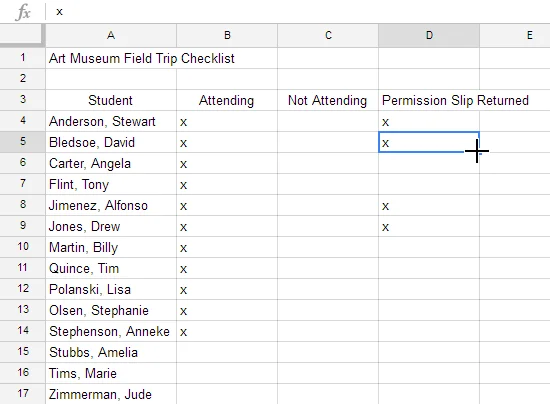
Task: Select column B header
Action: (x=227, y=35)
